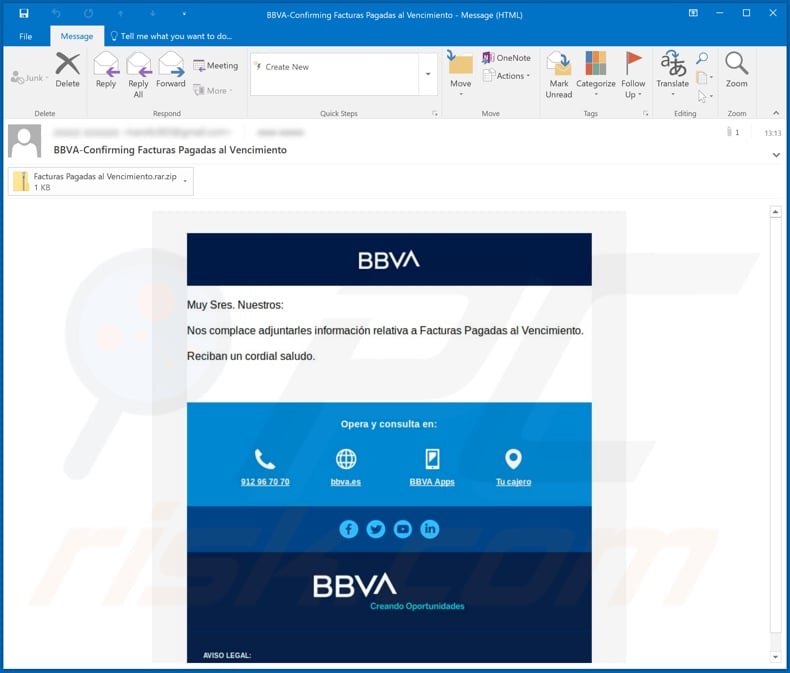The height and width of the screenshot is (673, 790).
Task: Open the BBVA Apps link
Action: click(432, 482)
